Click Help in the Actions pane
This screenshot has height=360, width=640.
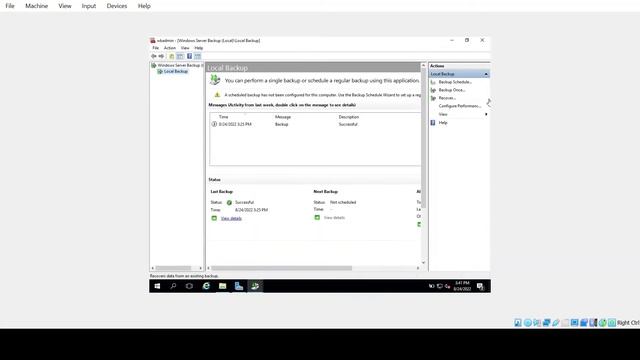(443, 122)
